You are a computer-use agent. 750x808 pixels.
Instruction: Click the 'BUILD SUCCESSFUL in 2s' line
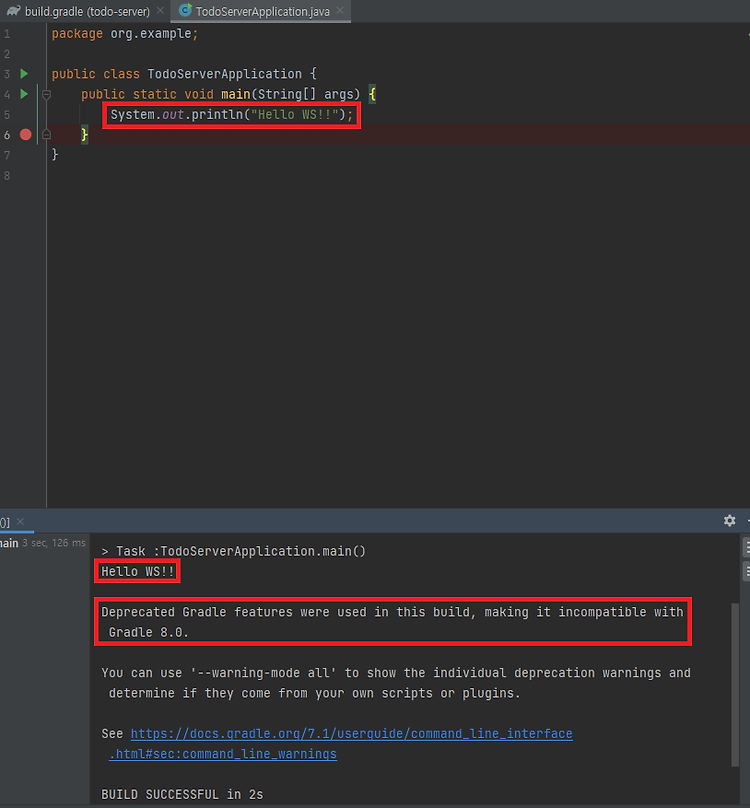pos(182,794)
